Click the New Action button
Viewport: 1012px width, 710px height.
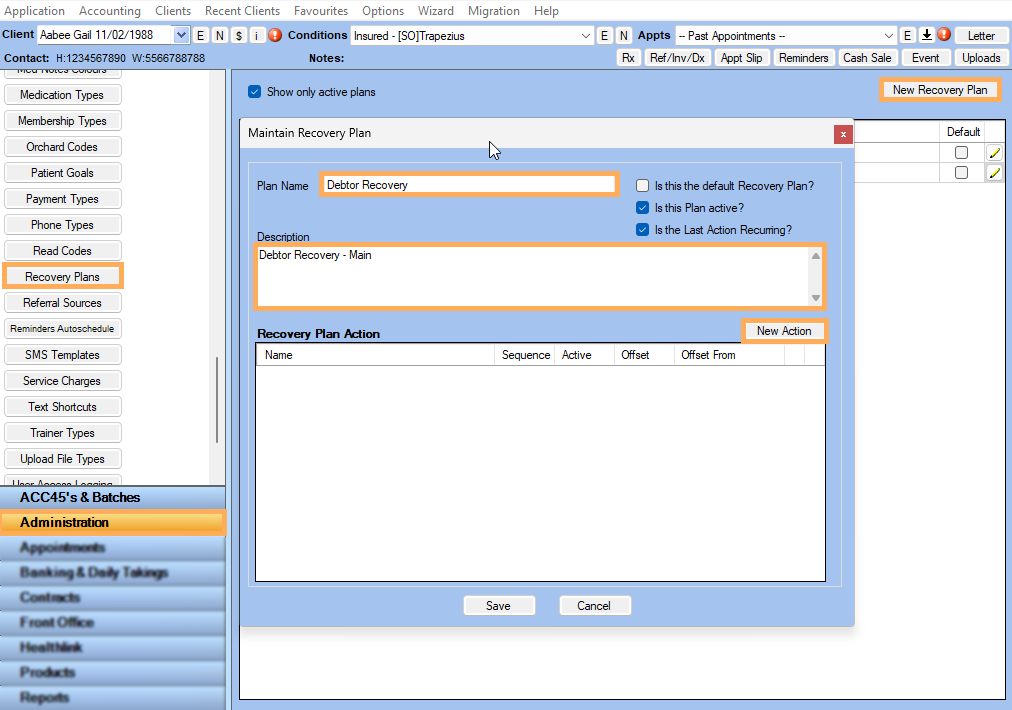784,331
